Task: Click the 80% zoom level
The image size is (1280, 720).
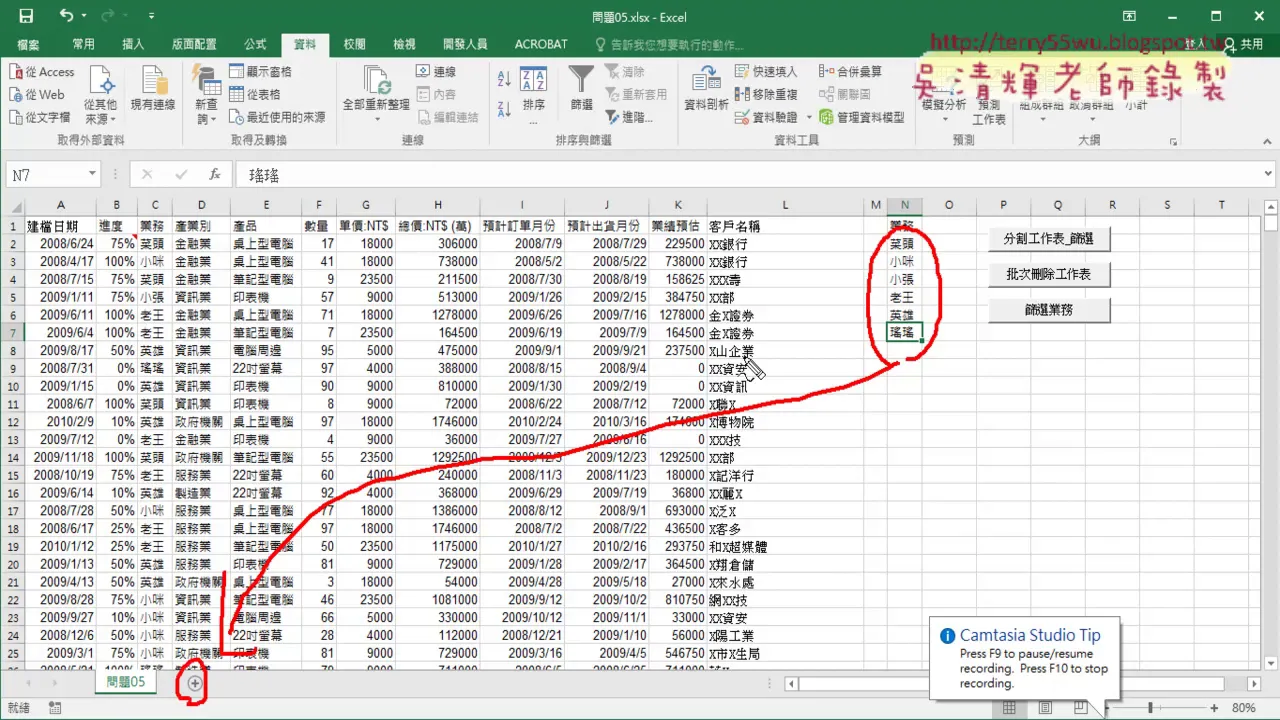Action: pos(1243,708)
